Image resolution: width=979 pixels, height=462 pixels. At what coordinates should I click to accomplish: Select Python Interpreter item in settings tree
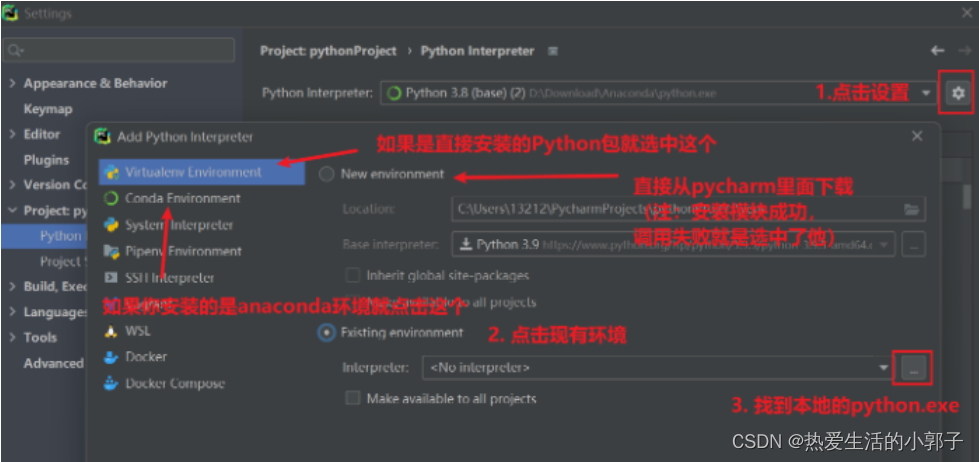point(44,236)
